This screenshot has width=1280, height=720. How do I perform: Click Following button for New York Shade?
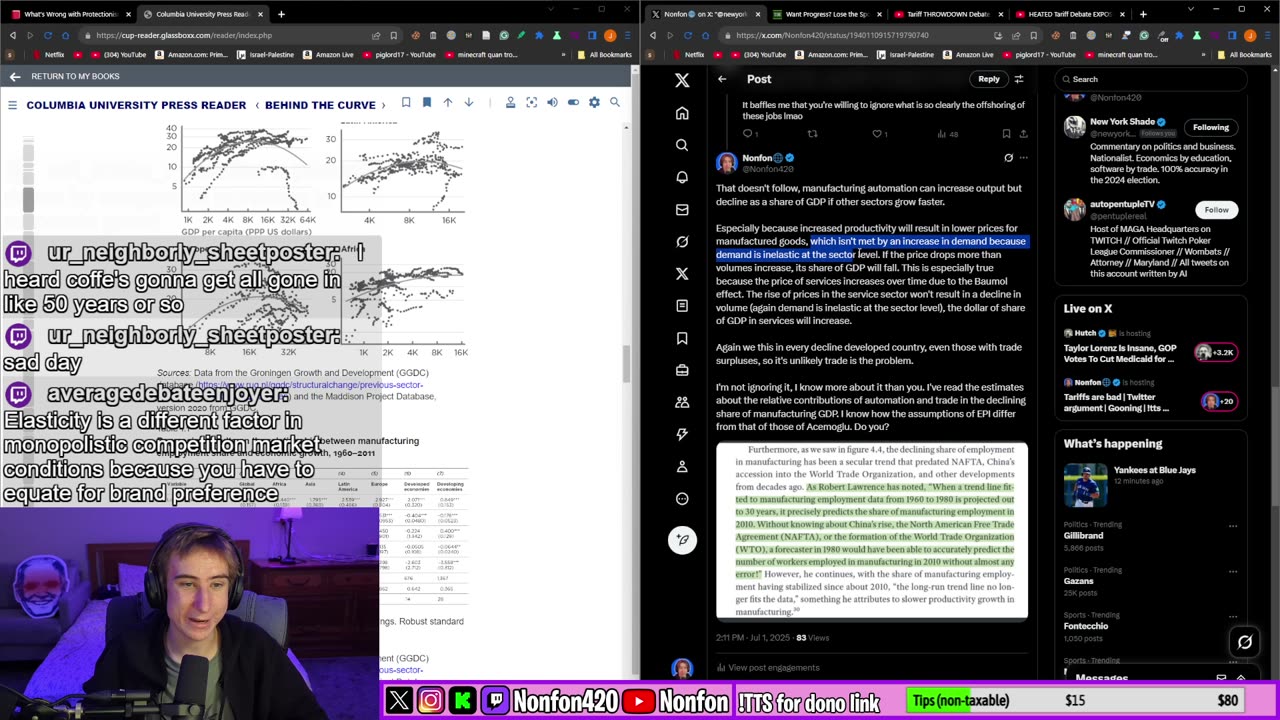1210,127
